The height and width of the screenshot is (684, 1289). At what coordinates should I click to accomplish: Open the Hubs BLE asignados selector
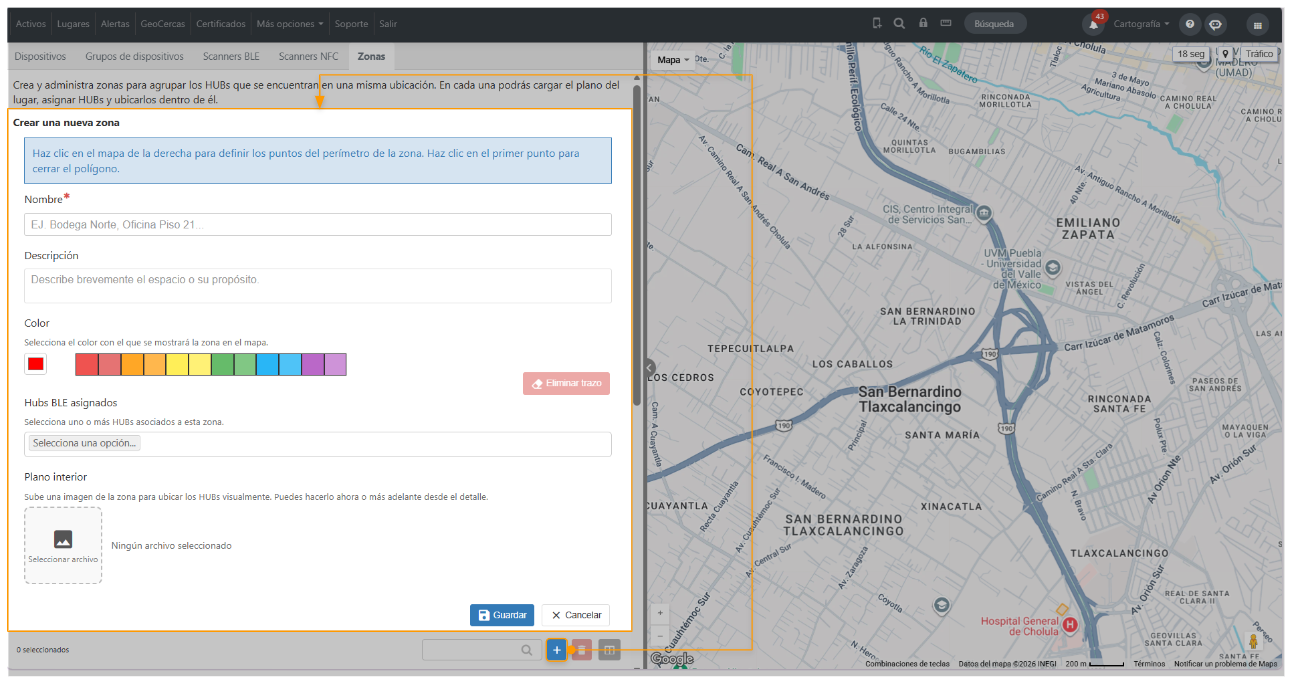pos(318,443)
